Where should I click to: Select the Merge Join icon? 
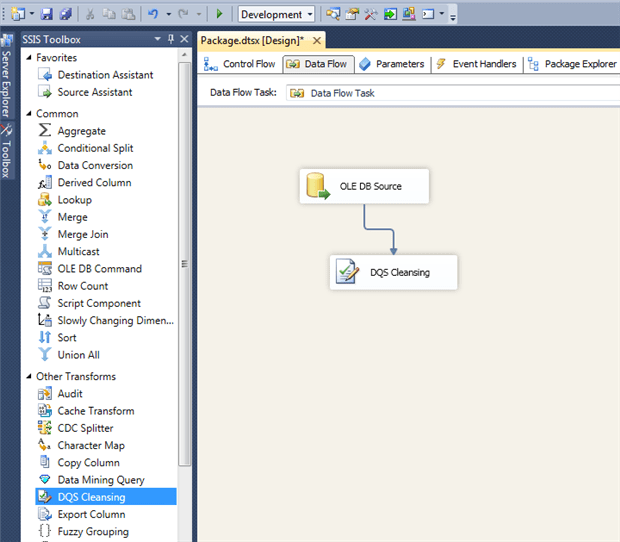tap(45, 234)
